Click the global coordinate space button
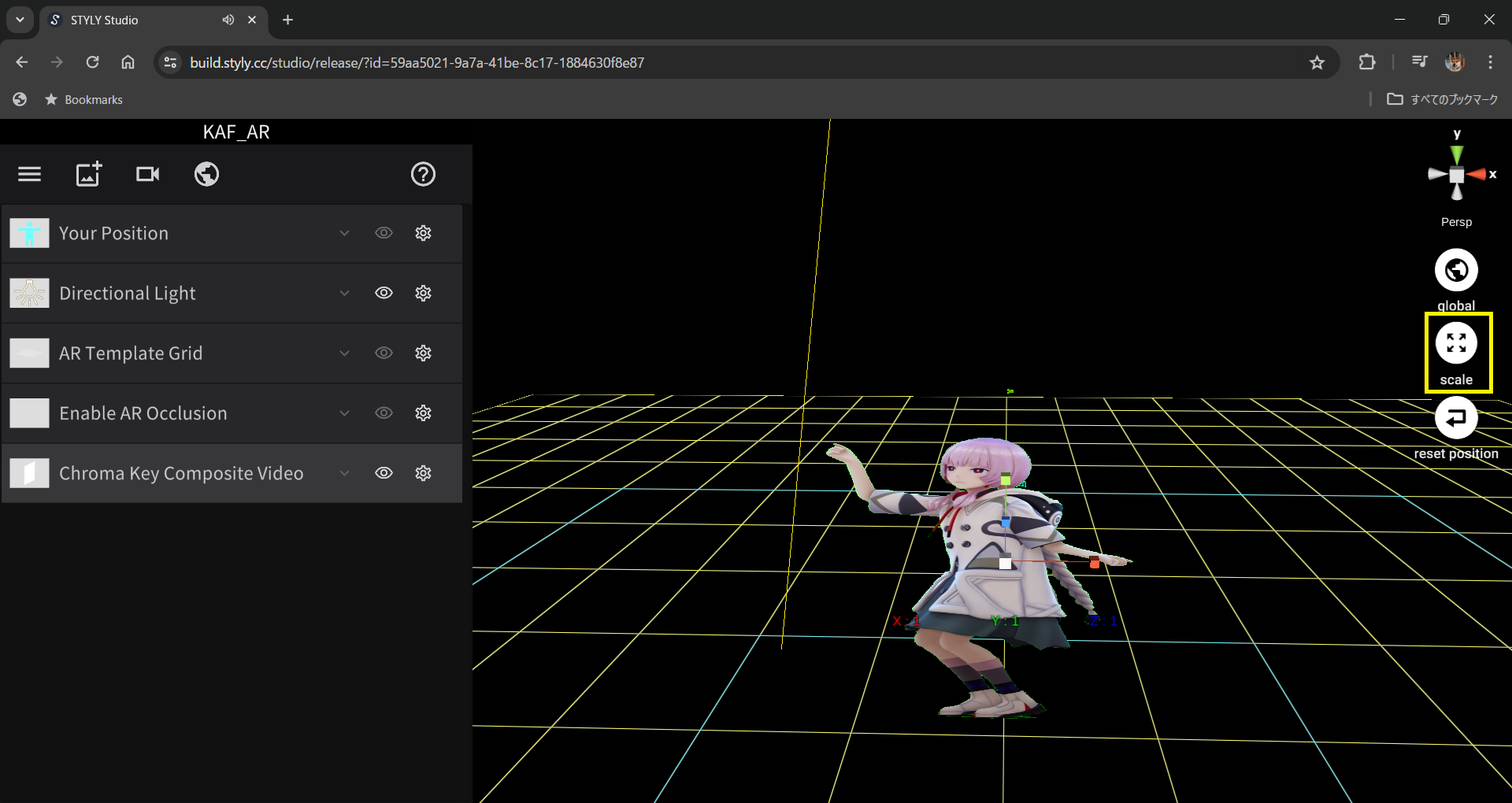 coord(1456,270)
